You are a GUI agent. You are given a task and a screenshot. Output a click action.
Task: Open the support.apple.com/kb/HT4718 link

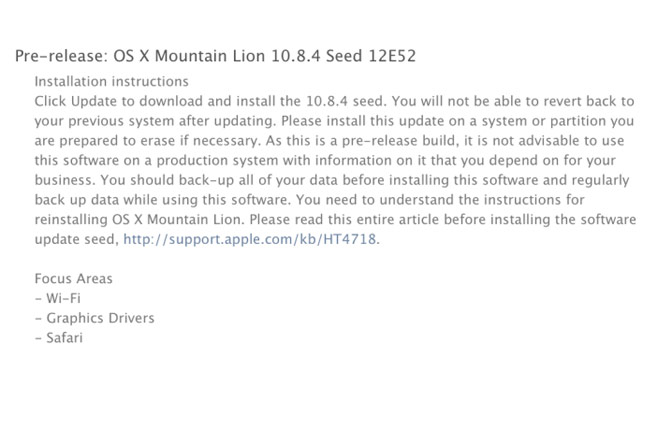[x=251, y=240]
